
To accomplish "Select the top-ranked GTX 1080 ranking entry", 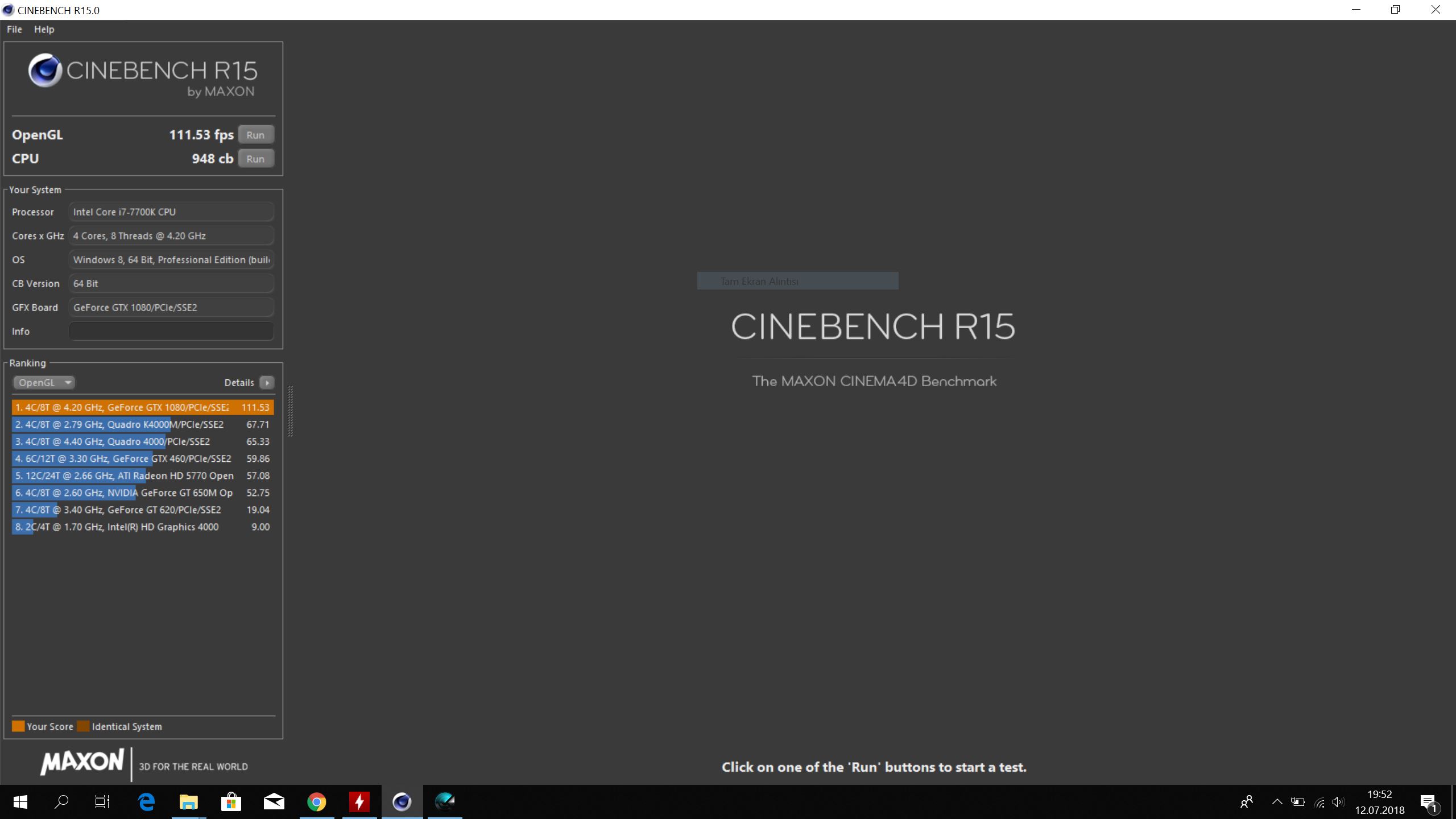I will pyautogui.click(x=142, y=407).
